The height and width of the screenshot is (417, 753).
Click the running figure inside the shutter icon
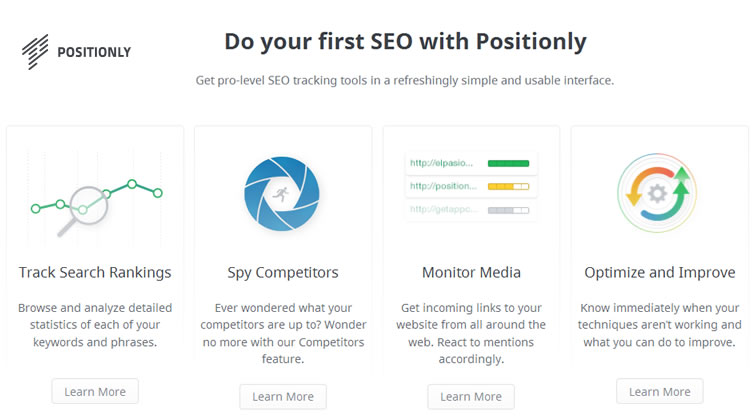pyautogui.click(x=281, y=194)
